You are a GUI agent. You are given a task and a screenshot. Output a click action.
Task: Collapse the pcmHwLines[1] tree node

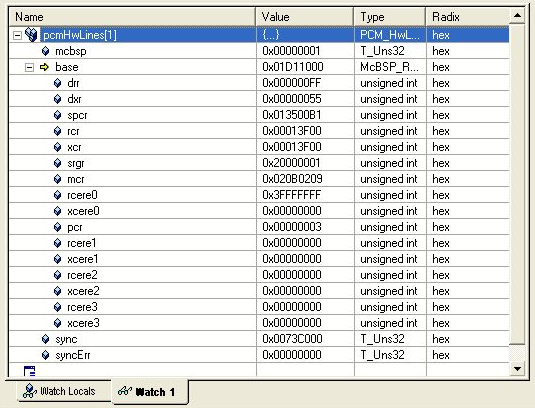(17, 35)
